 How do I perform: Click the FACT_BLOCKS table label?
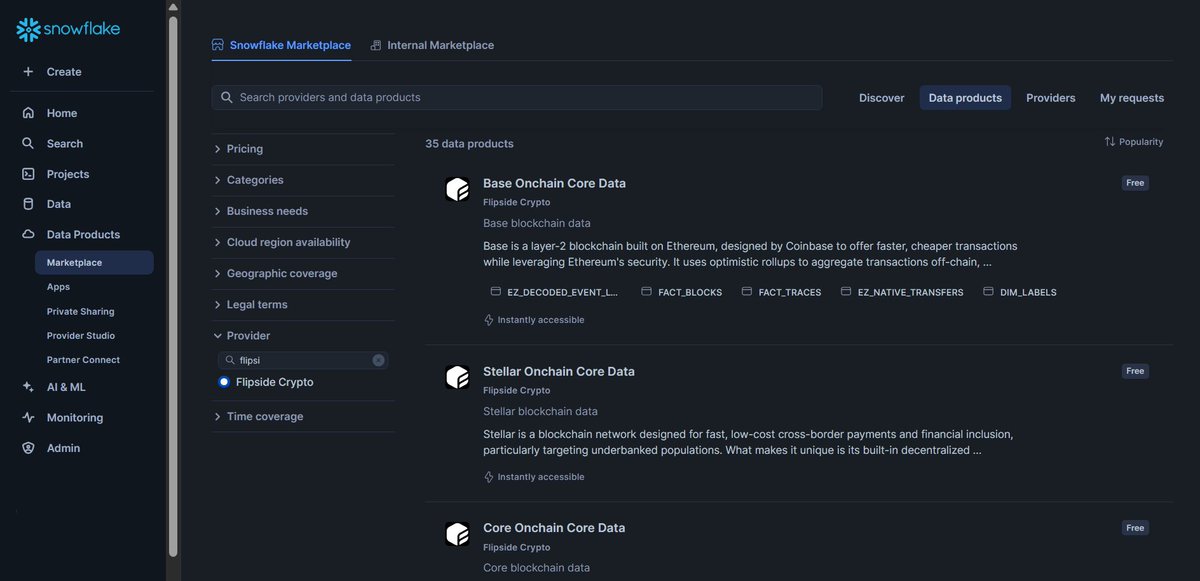coord(690,293)
